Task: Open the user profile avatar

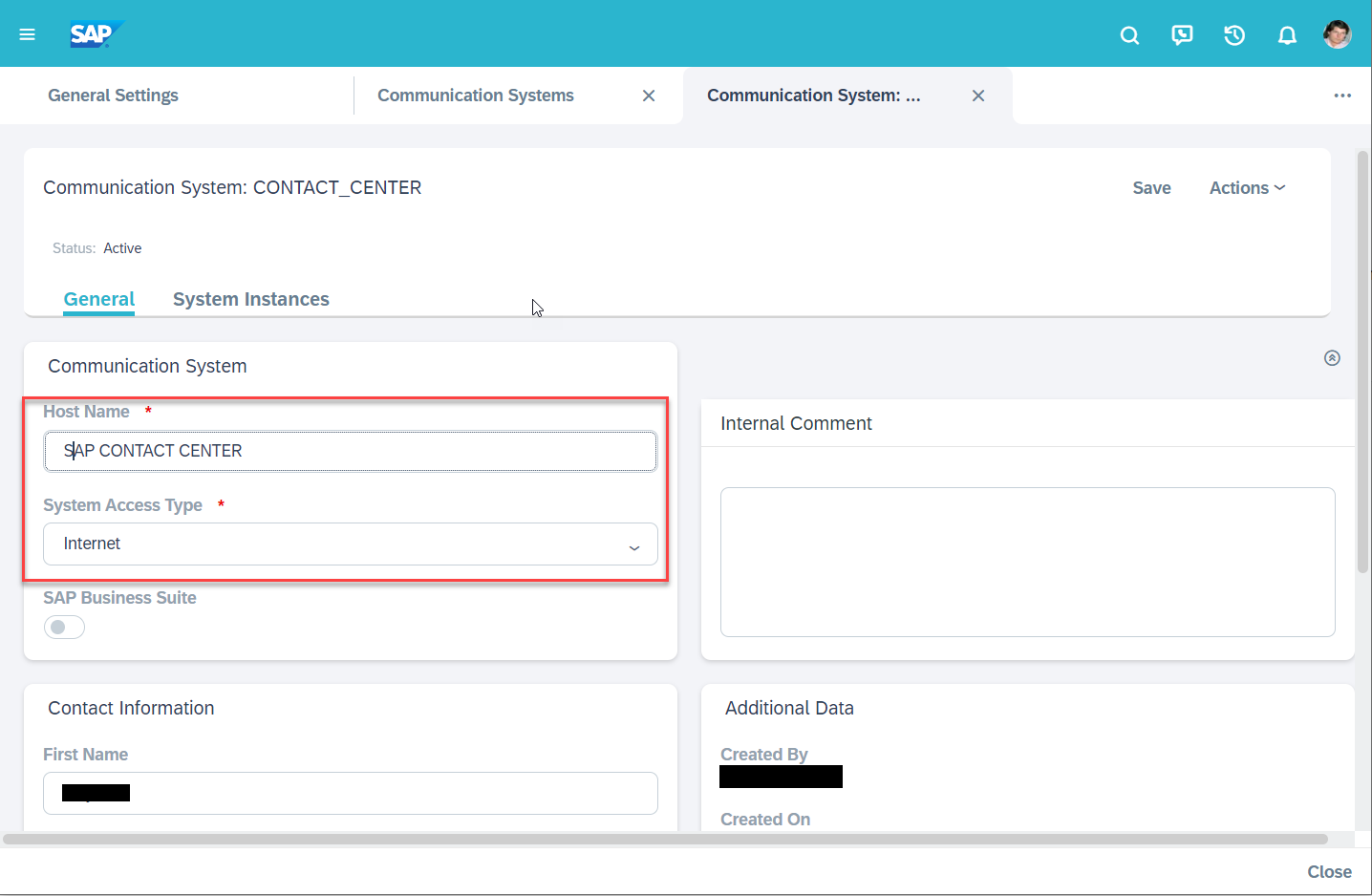Action: pyautogui.click(x=1337, y=34)
